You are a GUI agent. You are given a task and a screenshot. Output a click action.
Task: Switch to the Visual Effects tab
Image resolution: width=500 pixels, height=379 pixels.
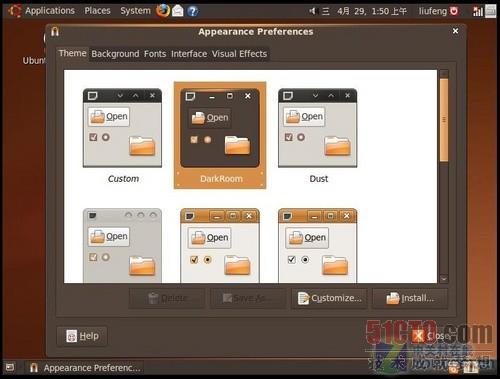(239, 54)
